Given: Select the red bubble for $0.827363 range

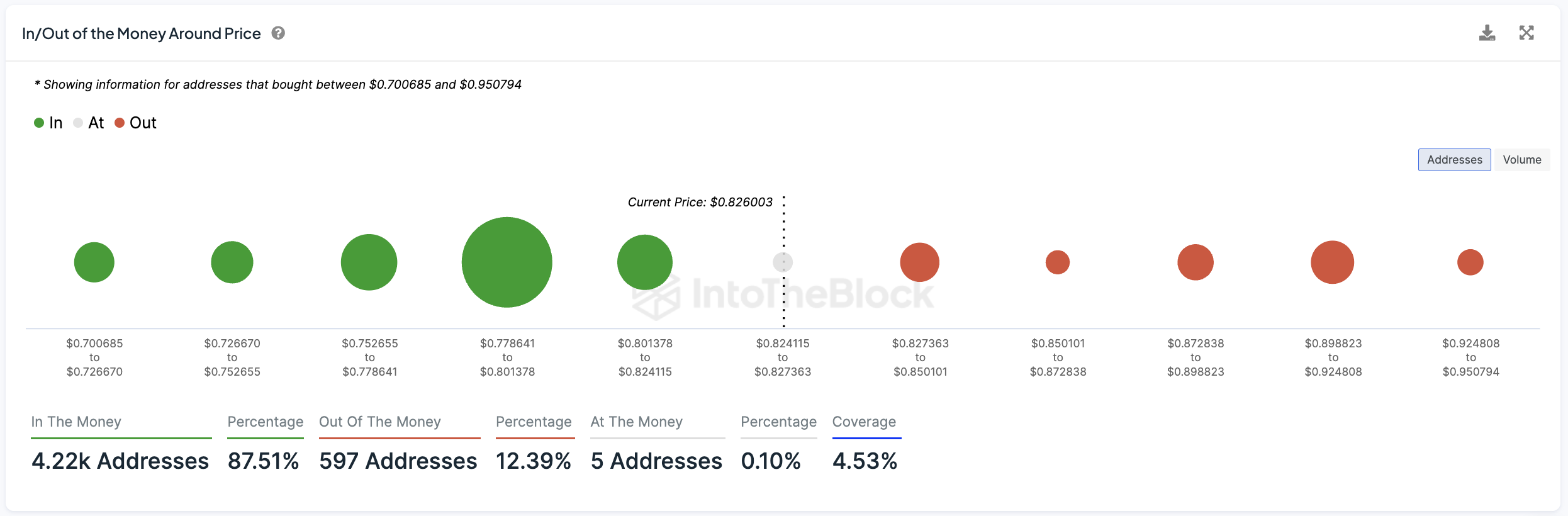Looking at the screenshot, I should pyautogui.click(x=920, y=262).
